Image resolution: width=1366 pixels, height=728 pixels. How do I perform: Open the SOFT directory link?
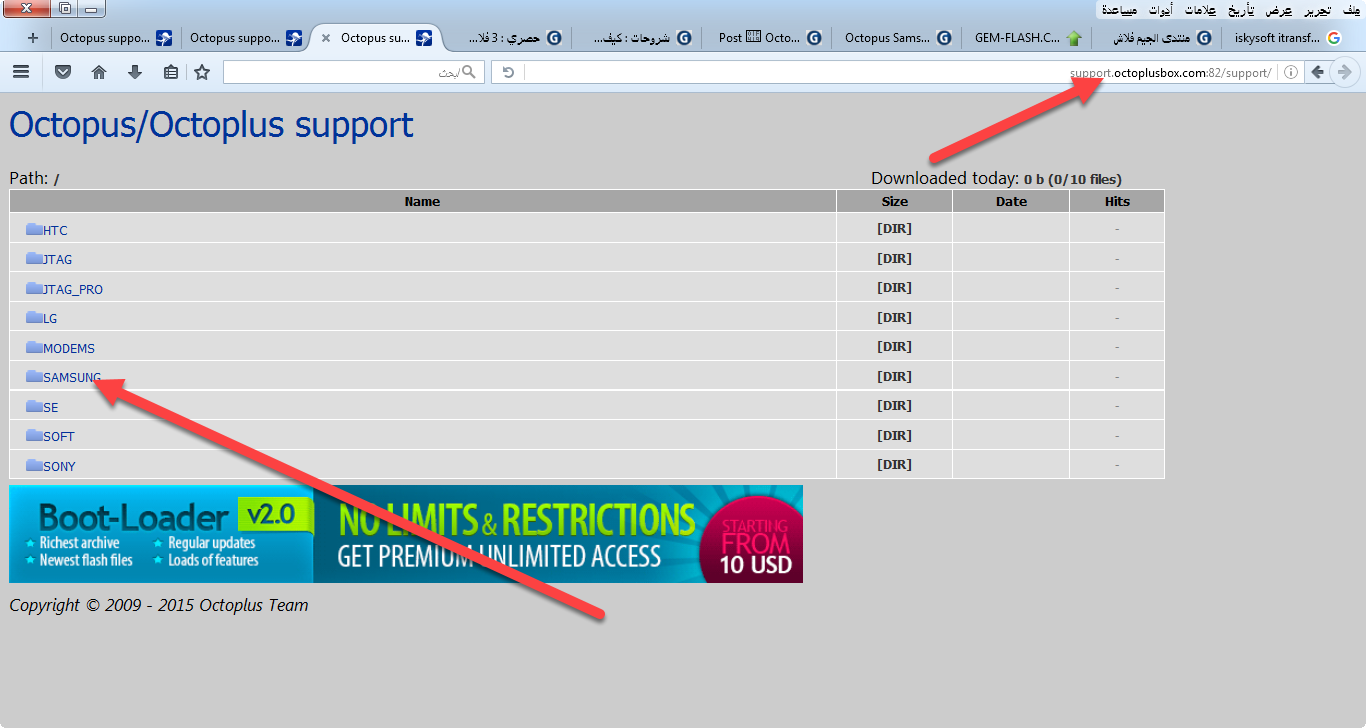(x=59, y=437)
